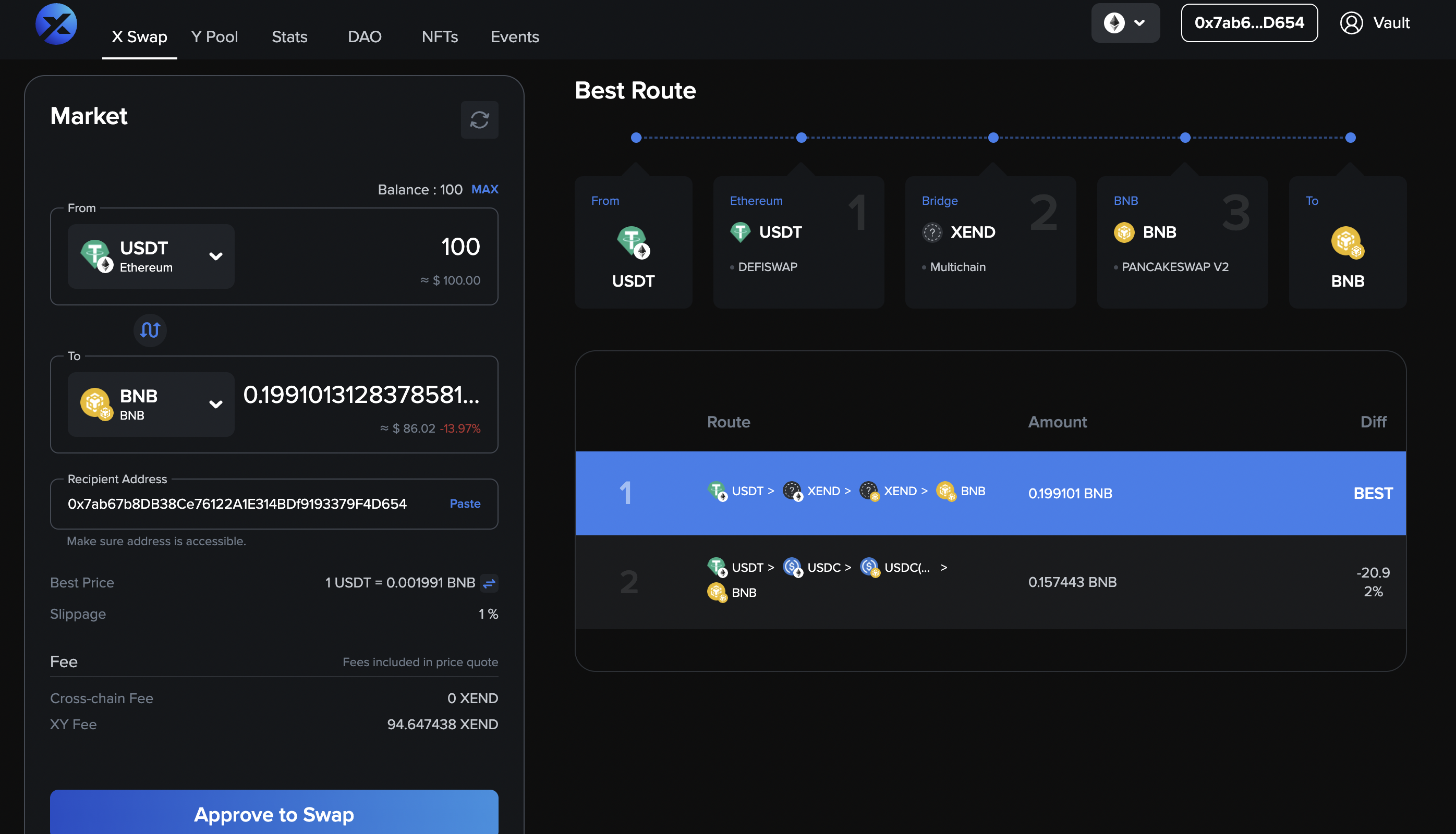
Task: Click the last dot on route timeline
Action: tap(1350, 138)
